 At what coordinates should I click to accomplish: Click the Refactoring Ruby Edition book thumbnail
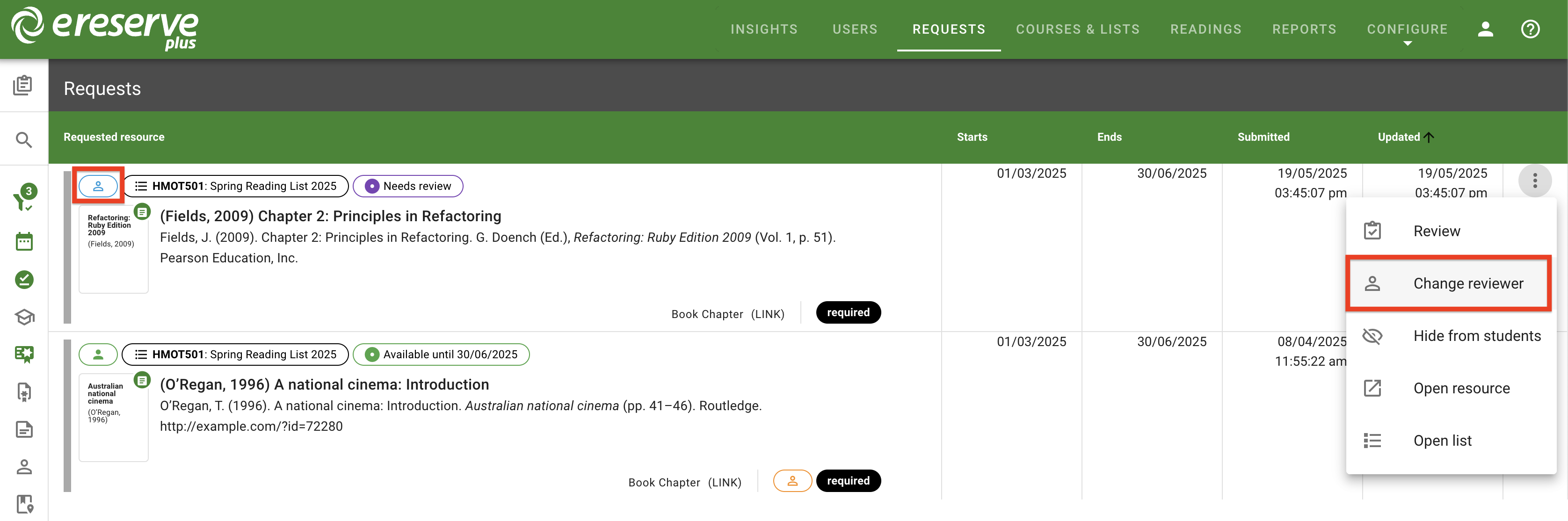pyautogui.click(x=113, y=250)
